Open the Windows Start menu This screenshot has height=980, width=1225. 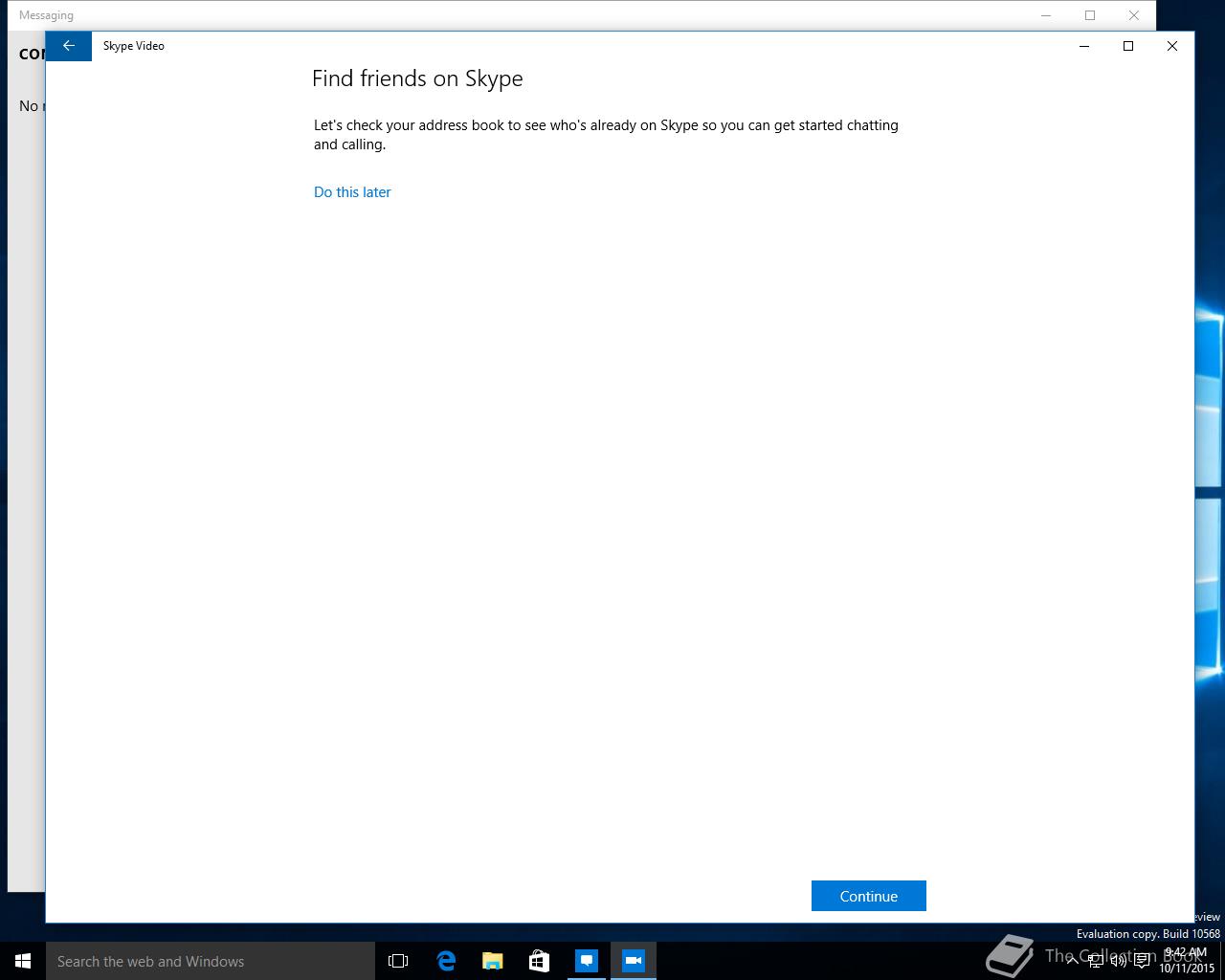(x=23, y=961)
